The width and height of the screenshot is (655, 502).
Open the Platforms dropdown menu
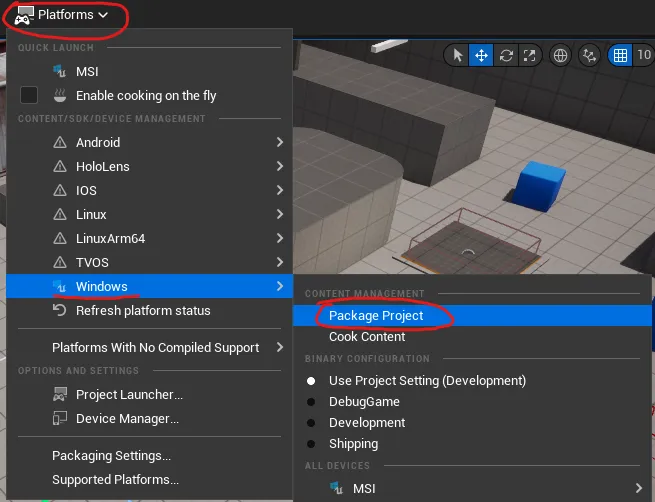(x=62, y=15)
